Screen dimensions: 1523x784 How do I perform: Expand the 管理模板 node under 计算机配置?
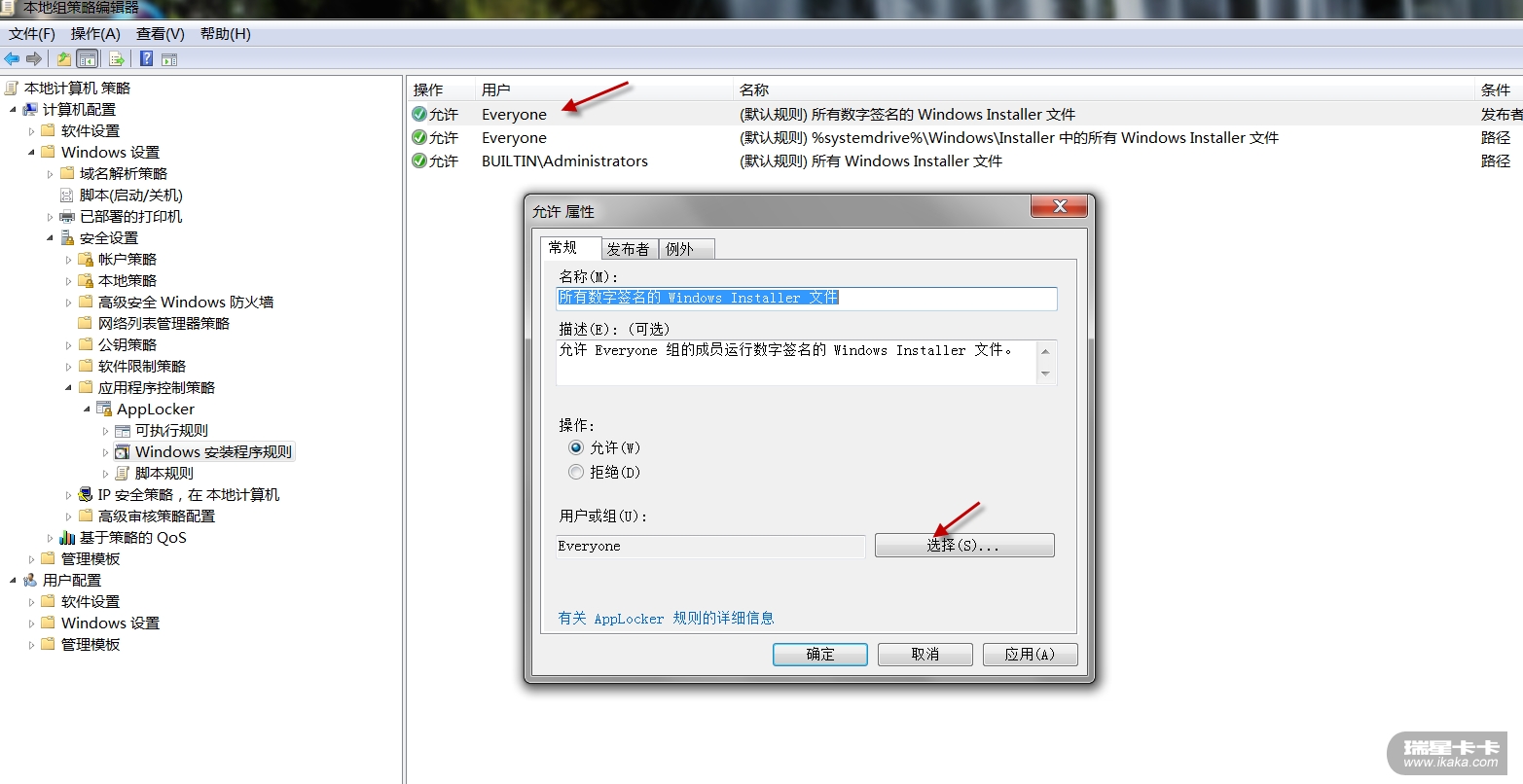pyautogui.click(x=32, y=558)
